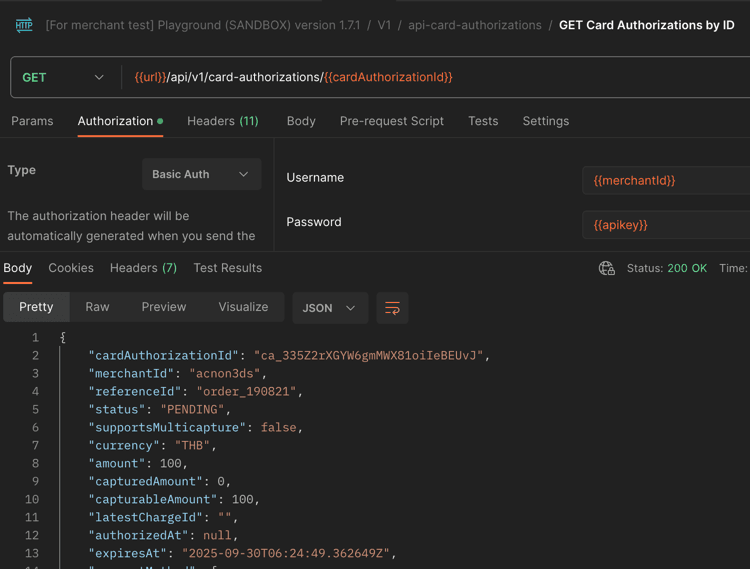
Task: View the Test Results tab
Action: tap(227, 268)
